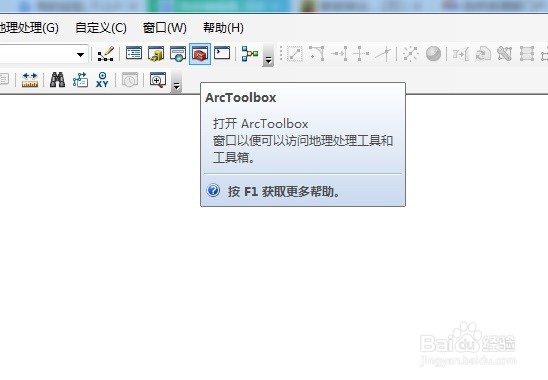This screenshot has height=380, width=548.
Task: Open the Find Route tool icon
Action: click(x=80, y=80)
